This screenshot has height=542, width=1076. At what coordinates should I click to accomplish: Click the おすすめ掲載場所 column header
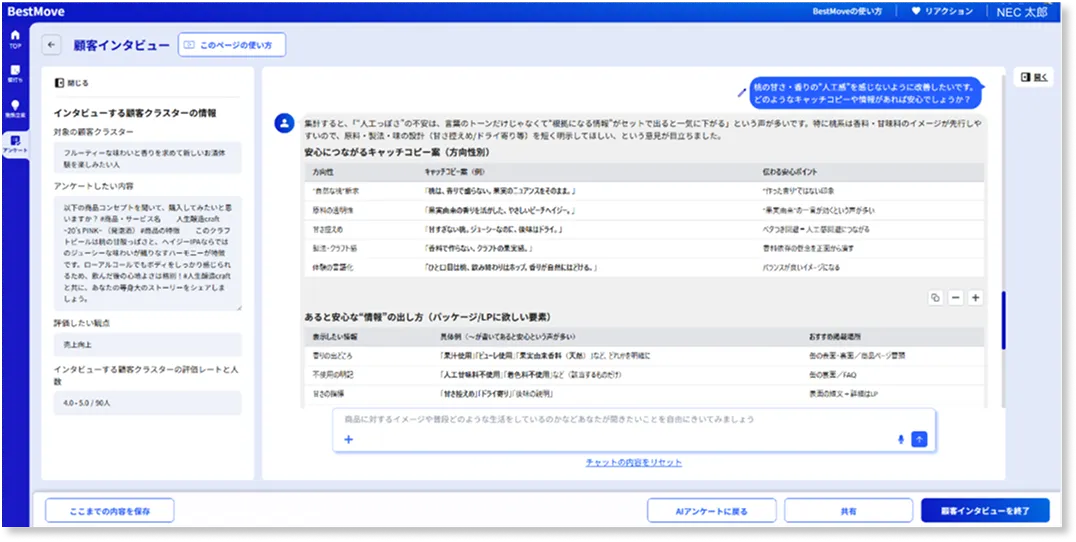(835, 338)
